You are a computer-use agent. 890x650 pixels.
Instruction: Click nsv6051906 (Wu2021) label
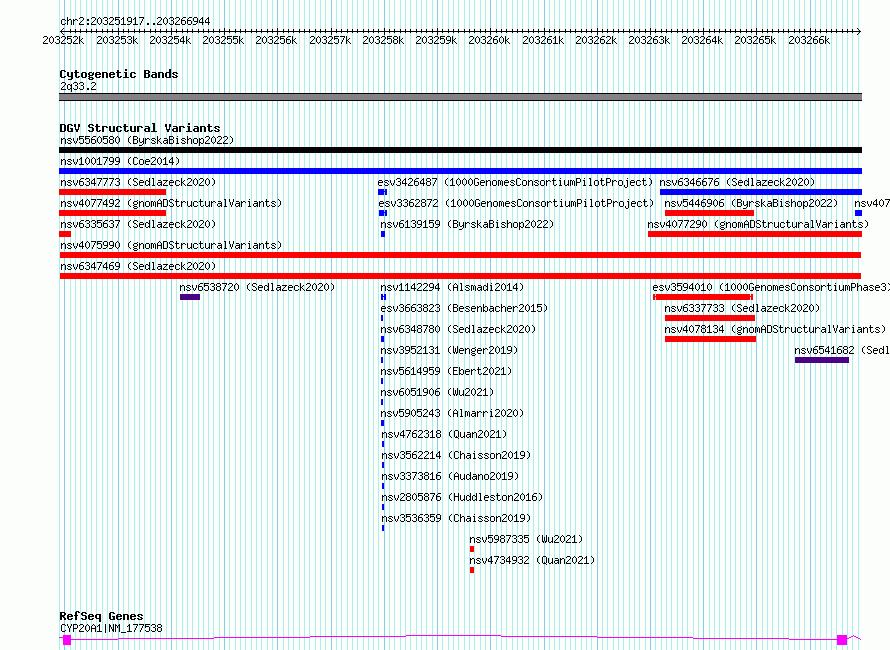437,392
